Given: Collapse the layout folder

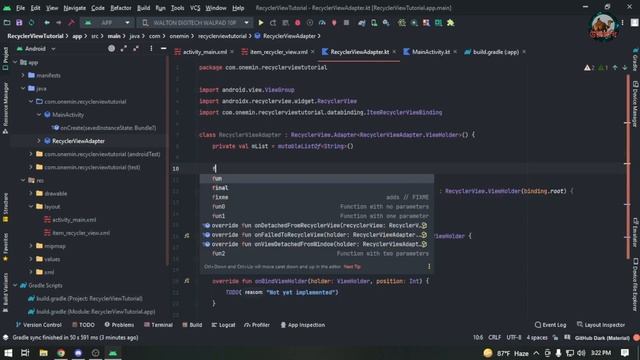Looking at the screenshot, I should (x=31, y=207).
